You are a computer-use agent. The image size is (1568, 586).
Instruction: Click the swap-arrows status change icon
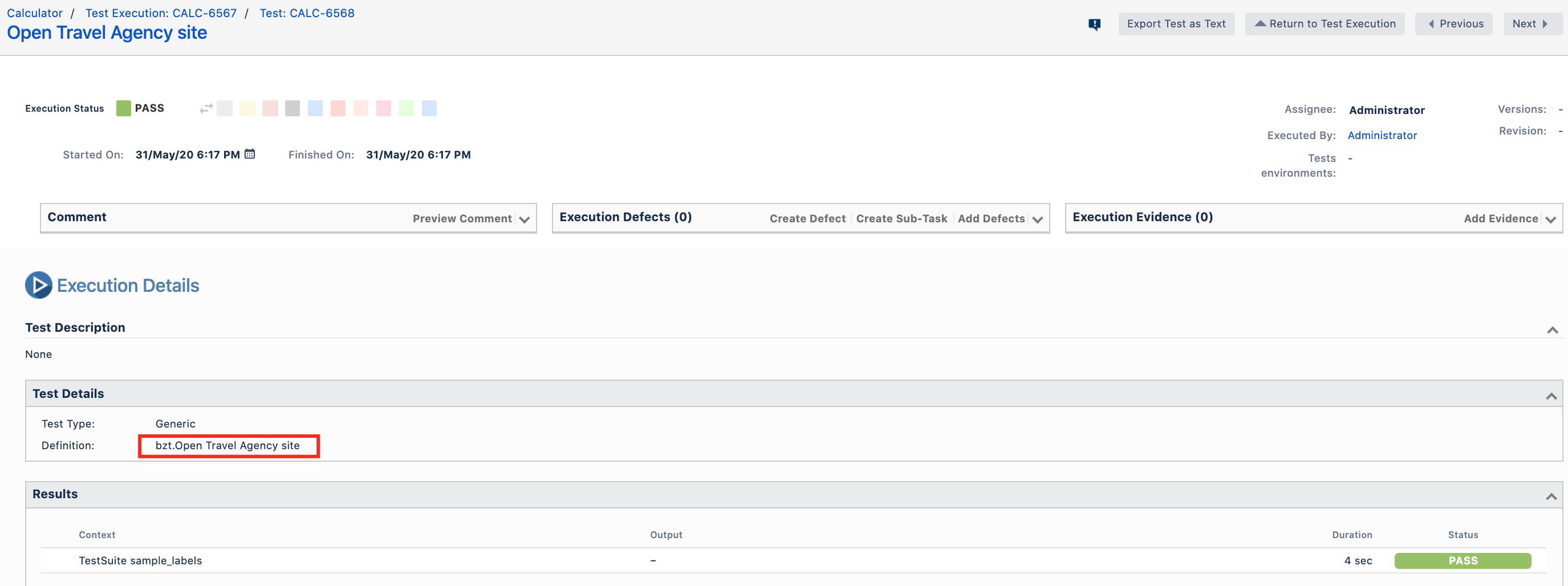point(206,108)
